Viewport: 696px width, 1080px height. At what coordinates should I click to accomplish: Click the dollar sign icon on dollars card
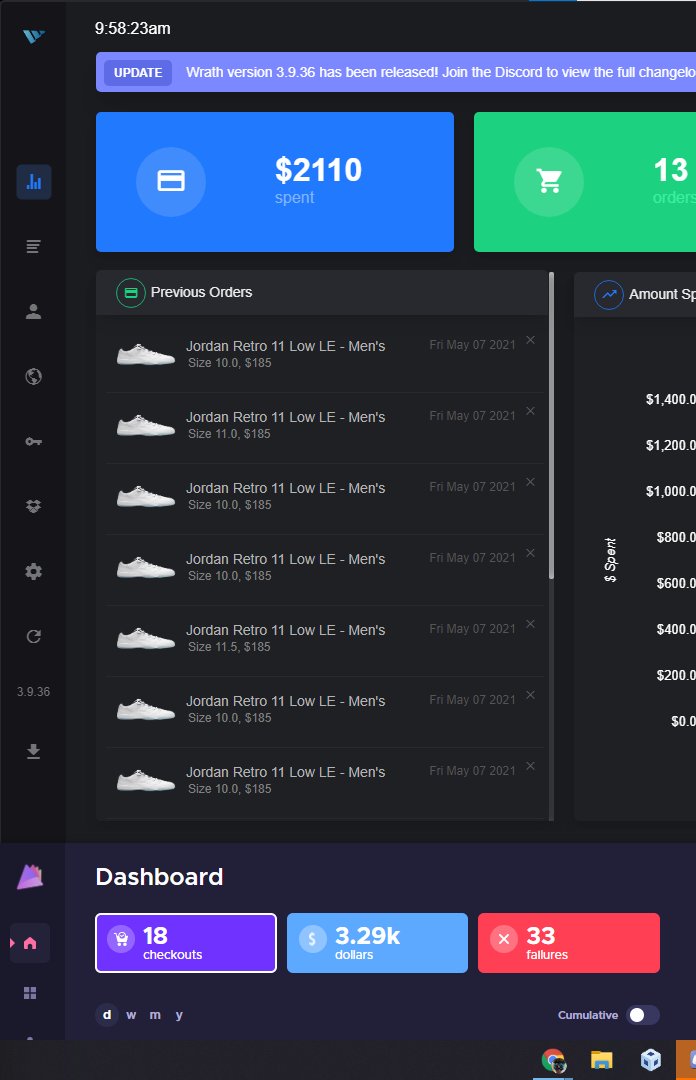[312, 939]
